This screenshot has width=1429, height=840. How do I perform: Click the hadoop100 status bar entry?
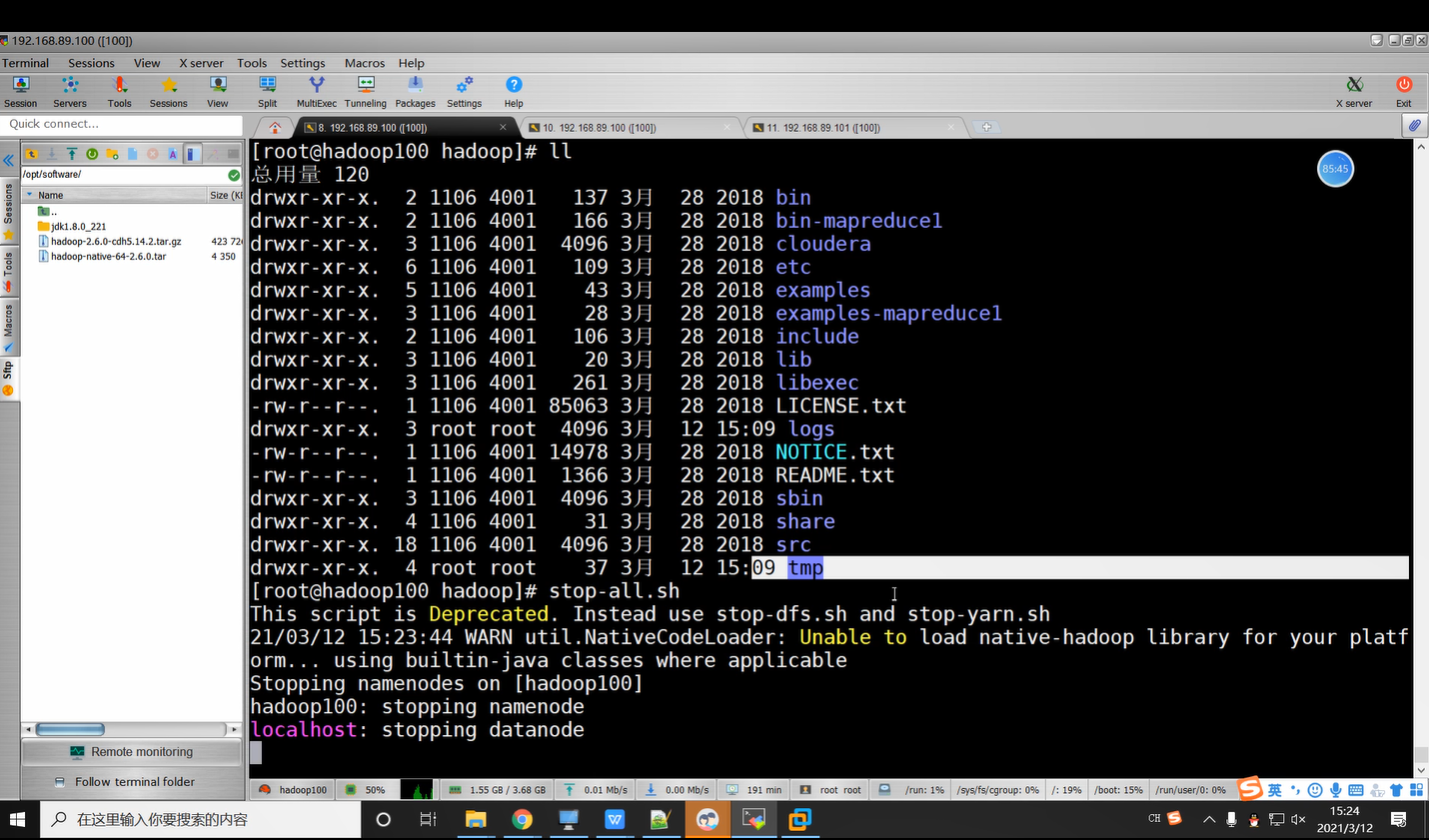pyautogui.click(x=293, y=790)
